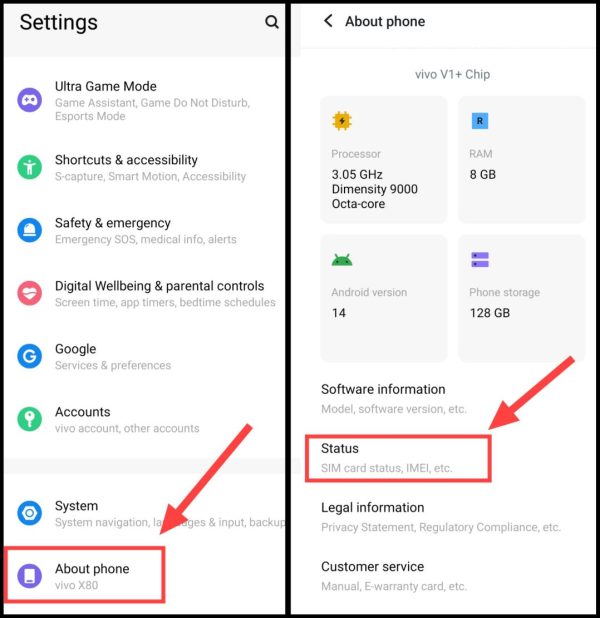Screen dimensions: 600x618
Task: Open Customer service entry
Action: (x=449, y=576)
